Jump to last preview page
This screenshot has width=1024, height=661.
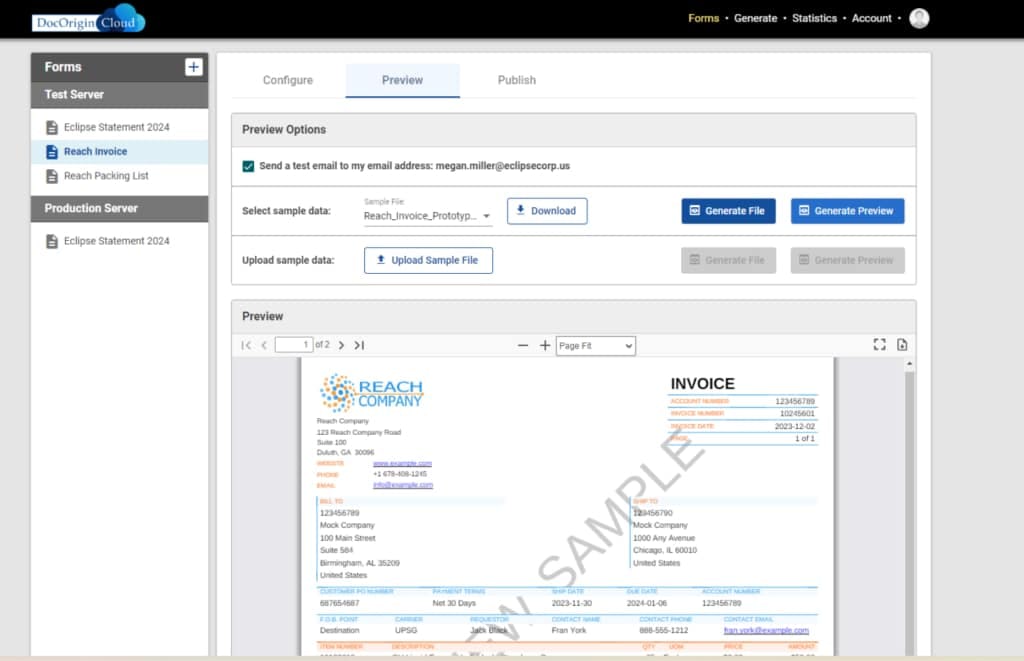click(359, 345)
